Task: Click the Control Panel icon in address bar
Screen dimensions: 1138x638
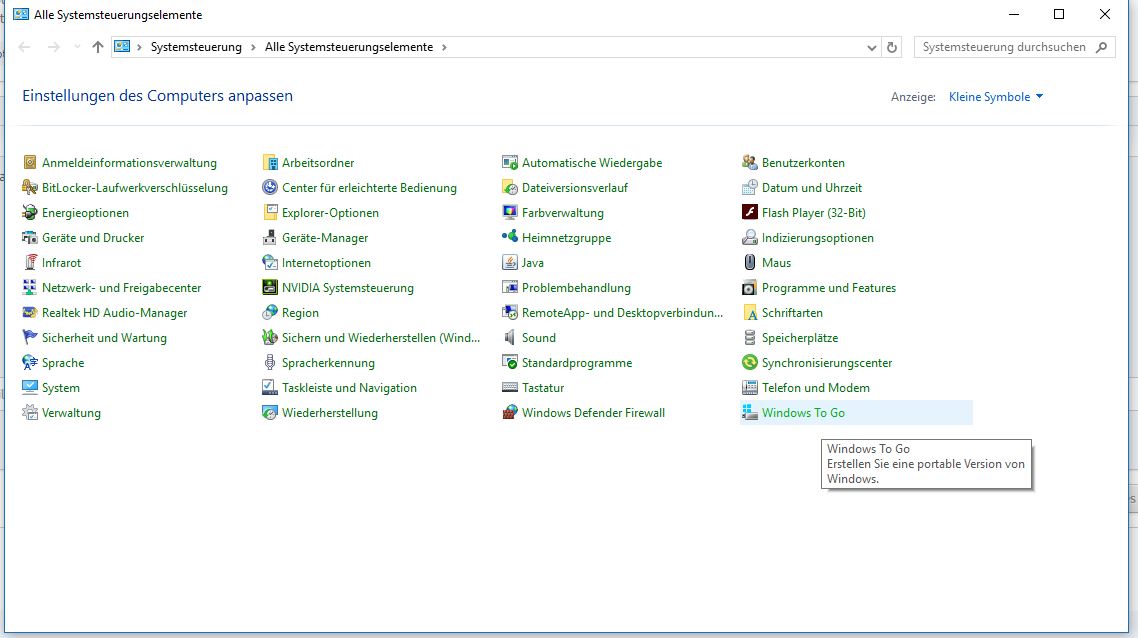Action: click(122, 47)
